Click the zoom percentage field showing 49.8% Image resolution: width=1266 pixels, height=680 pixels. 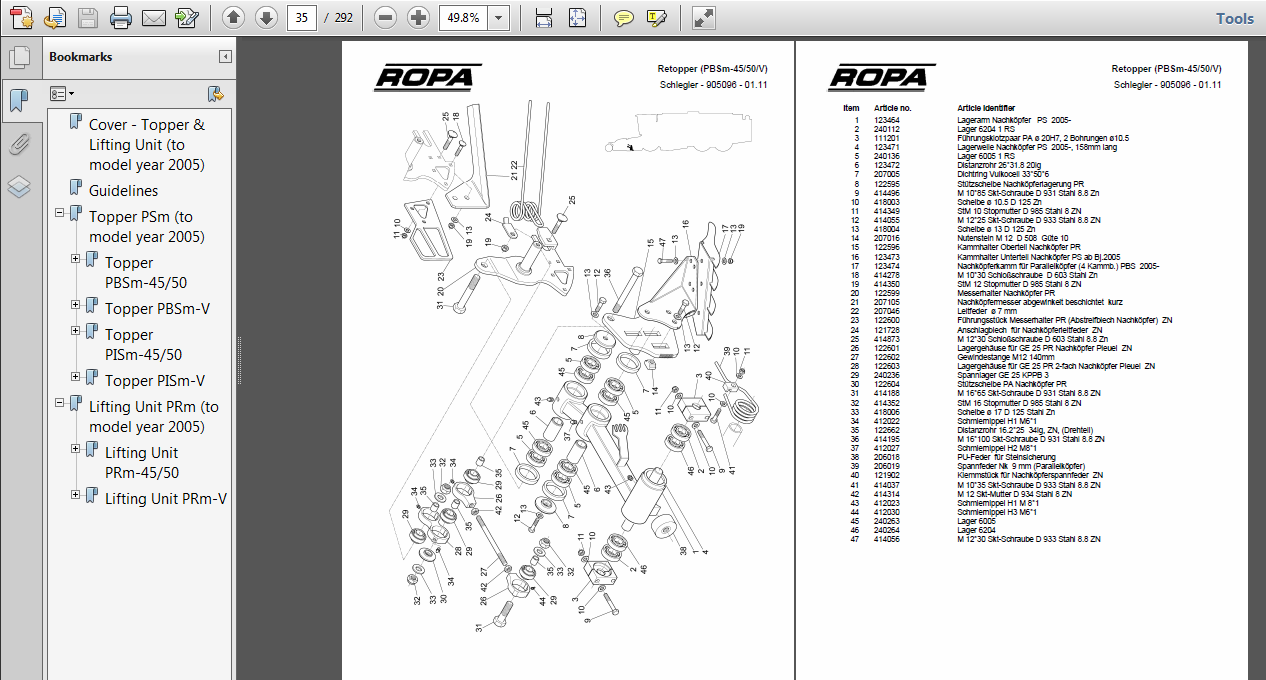point(463,17)
